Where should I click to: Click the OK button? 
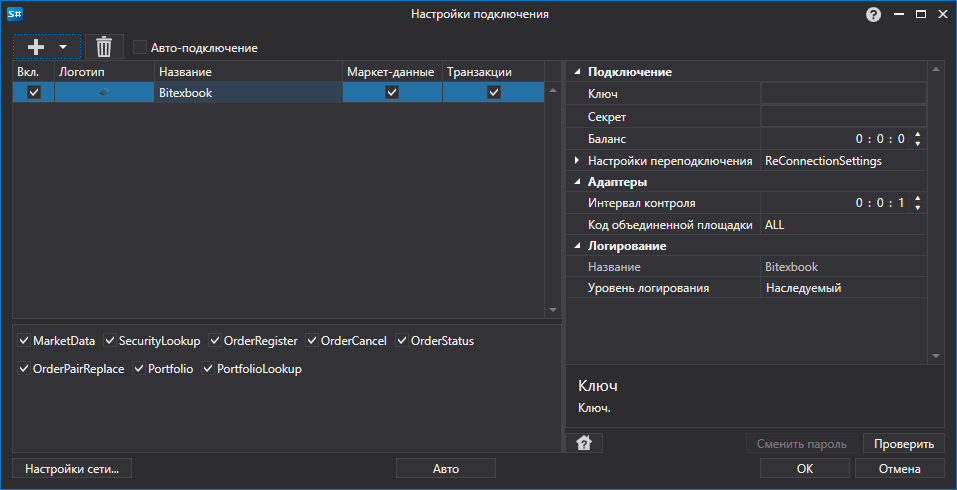pos(804,469)
